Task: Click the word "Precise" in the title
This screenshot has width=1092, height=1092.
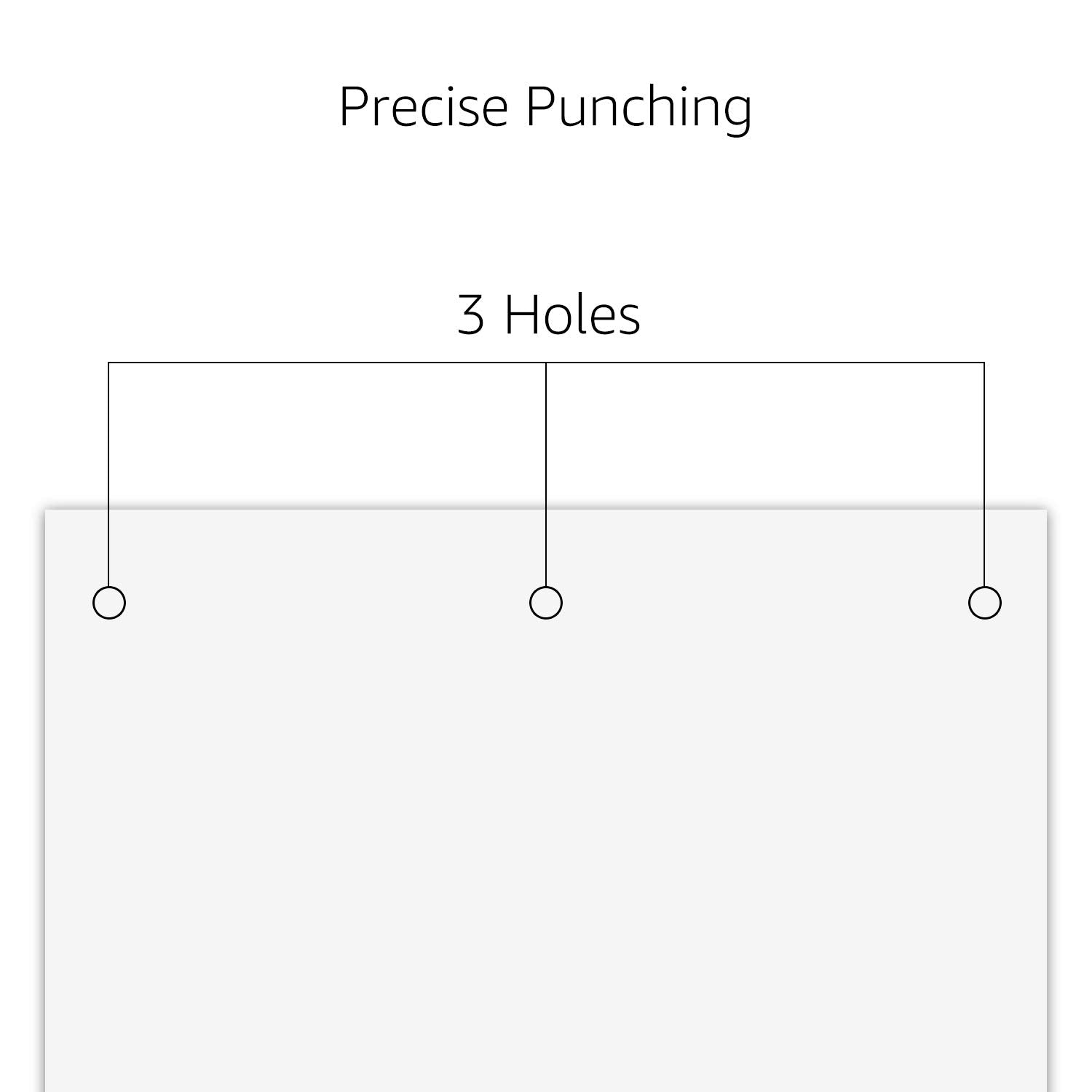Action: 423,106
